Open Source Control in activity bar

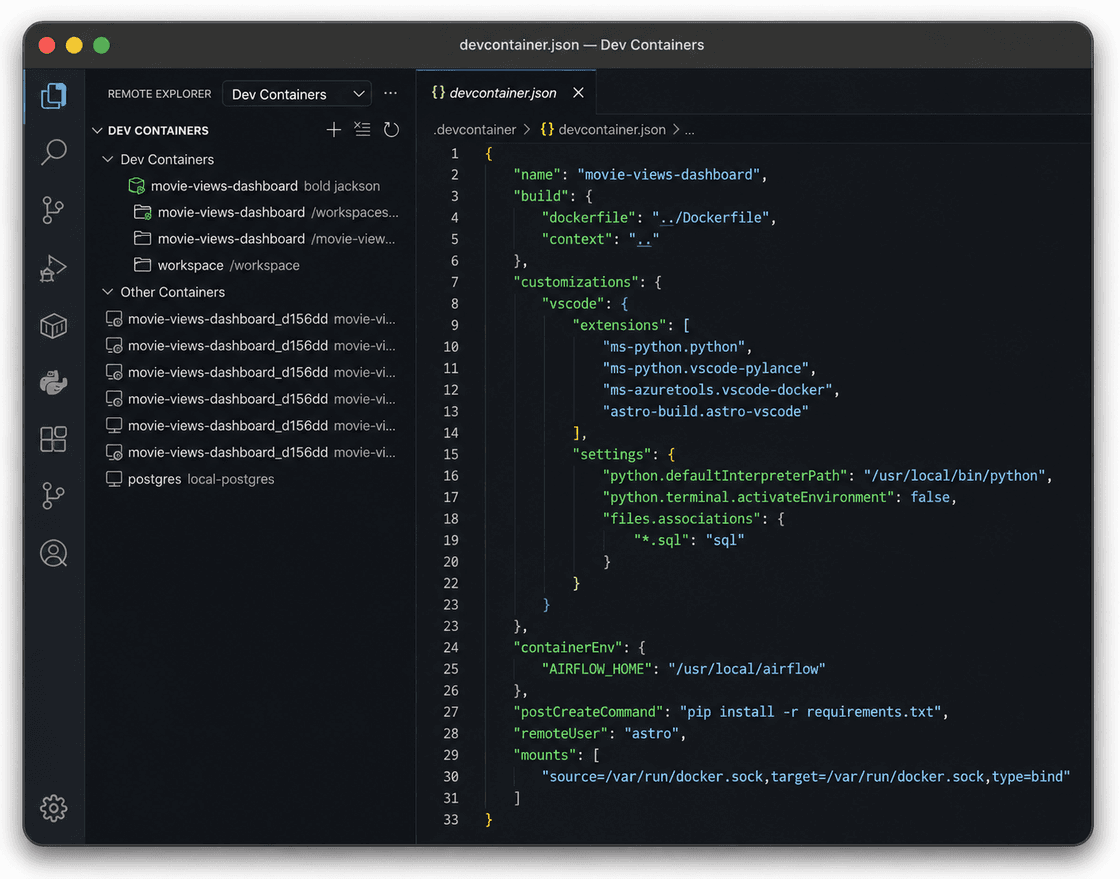coord(54,210)
